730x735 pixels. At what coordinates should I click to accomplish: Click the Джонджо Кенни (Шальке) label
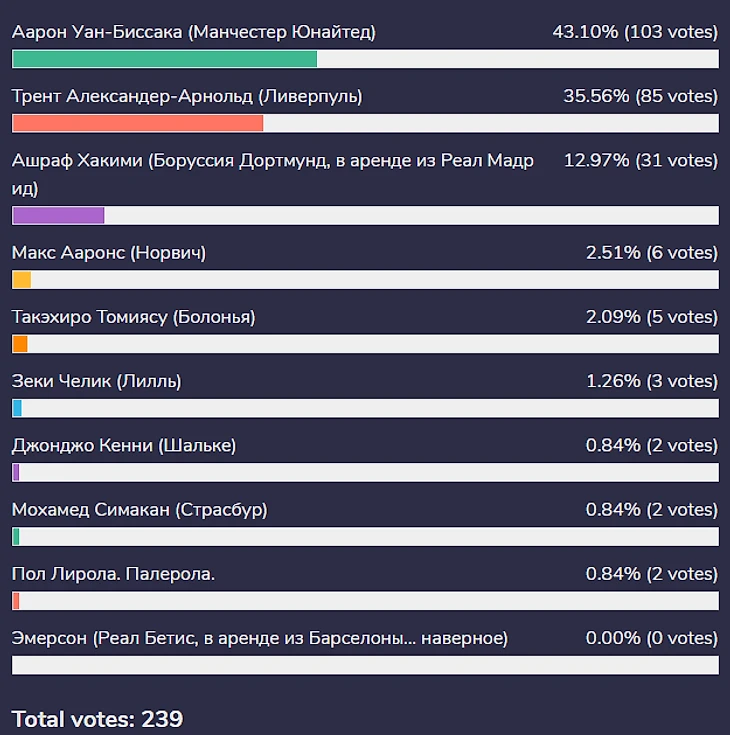(124, 445)
